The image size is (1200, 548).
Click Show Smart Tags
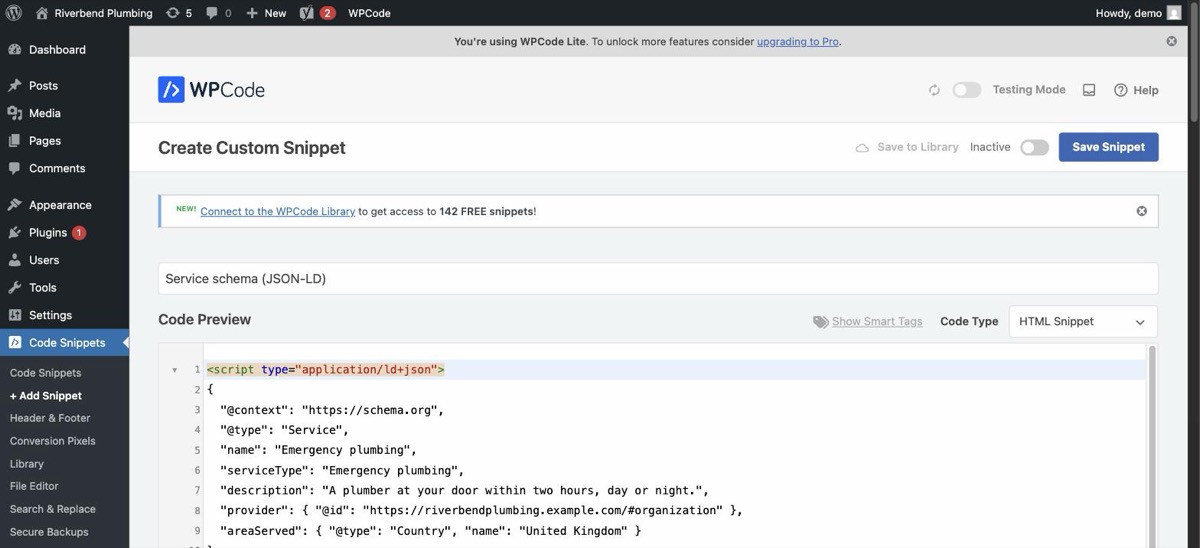click(868, 322)
